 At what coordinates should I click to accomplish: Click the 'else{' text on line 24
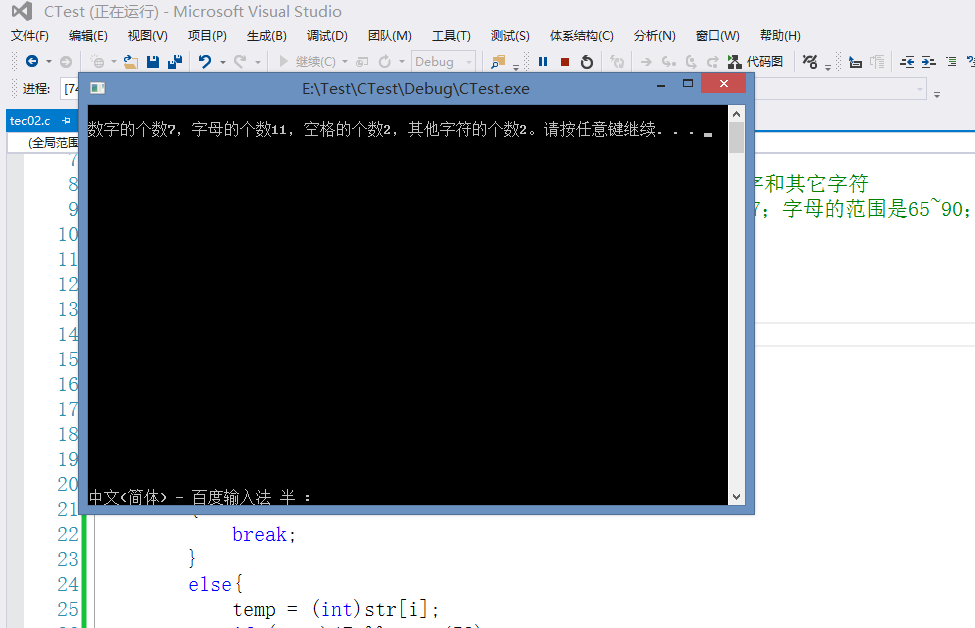point(216,584)
